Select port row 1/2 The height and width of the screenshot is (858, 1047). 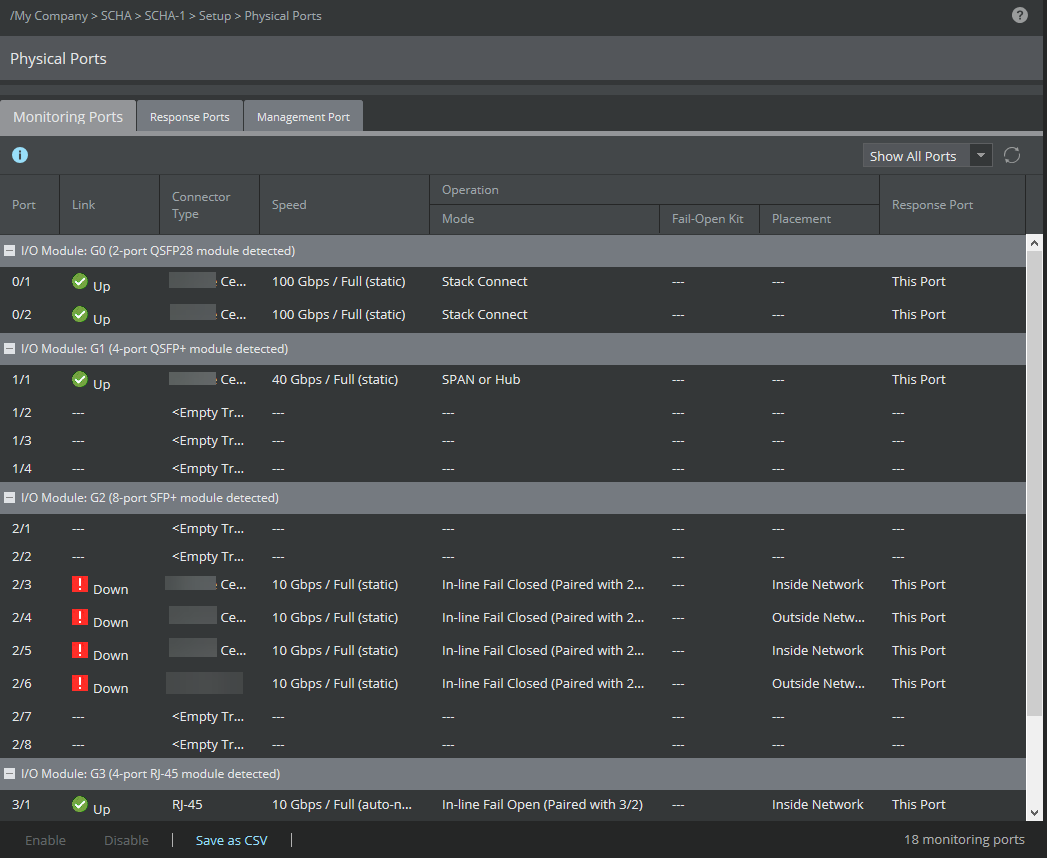coord(513,413)
